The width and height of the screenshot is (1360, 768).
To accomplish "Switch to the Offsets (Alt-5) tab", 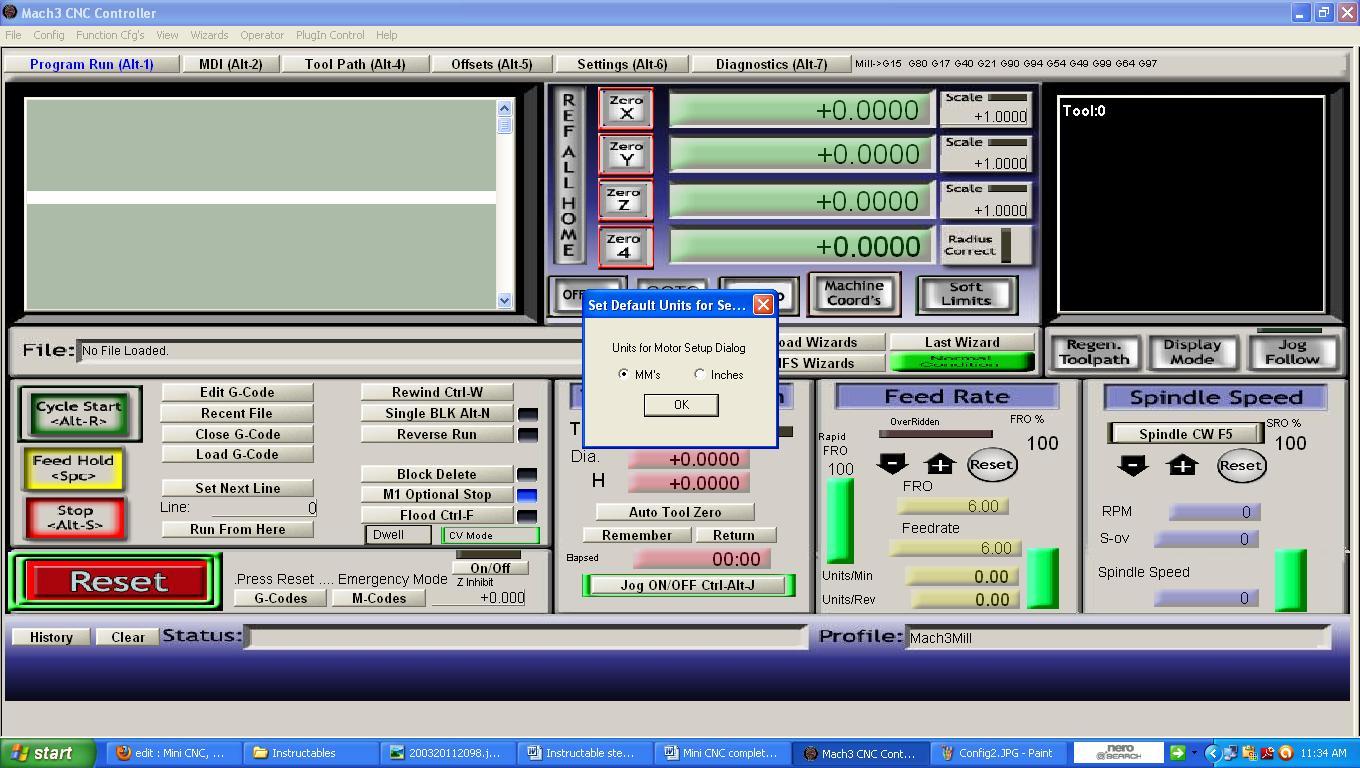I will (491, 64).
